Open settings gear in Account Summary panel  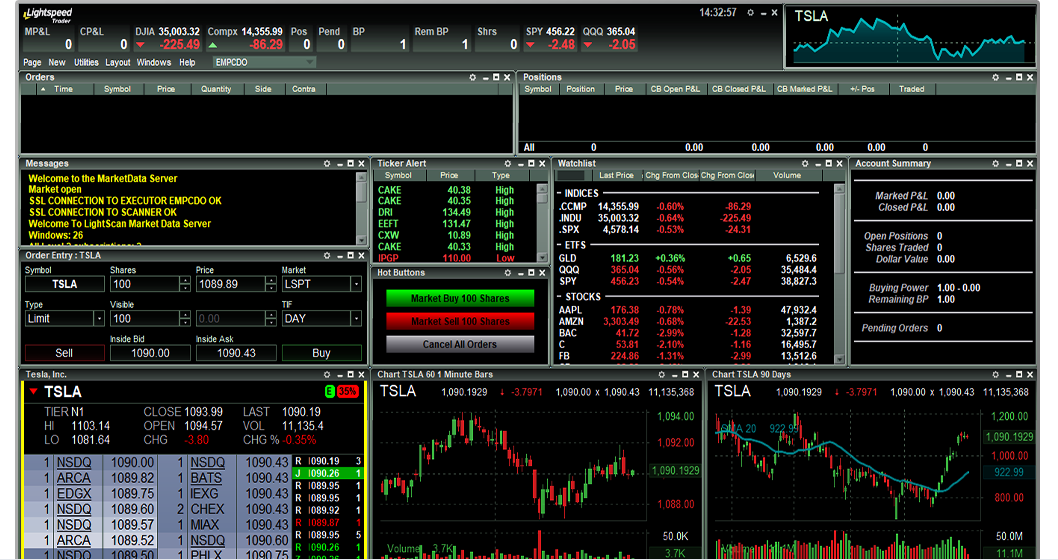(995, 164)
